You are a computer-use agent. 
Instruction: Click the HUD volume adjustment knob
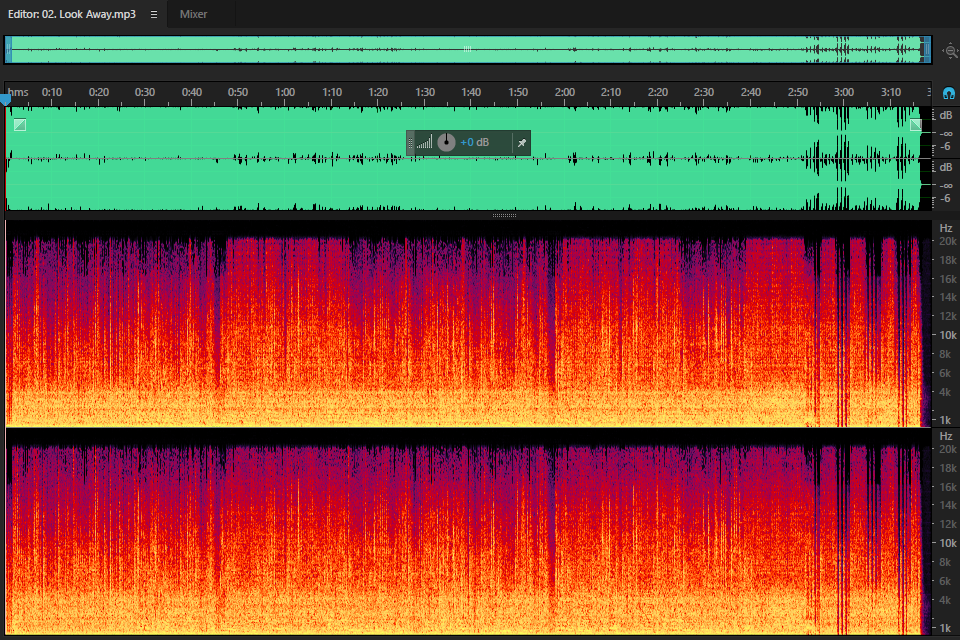(446, 142)
